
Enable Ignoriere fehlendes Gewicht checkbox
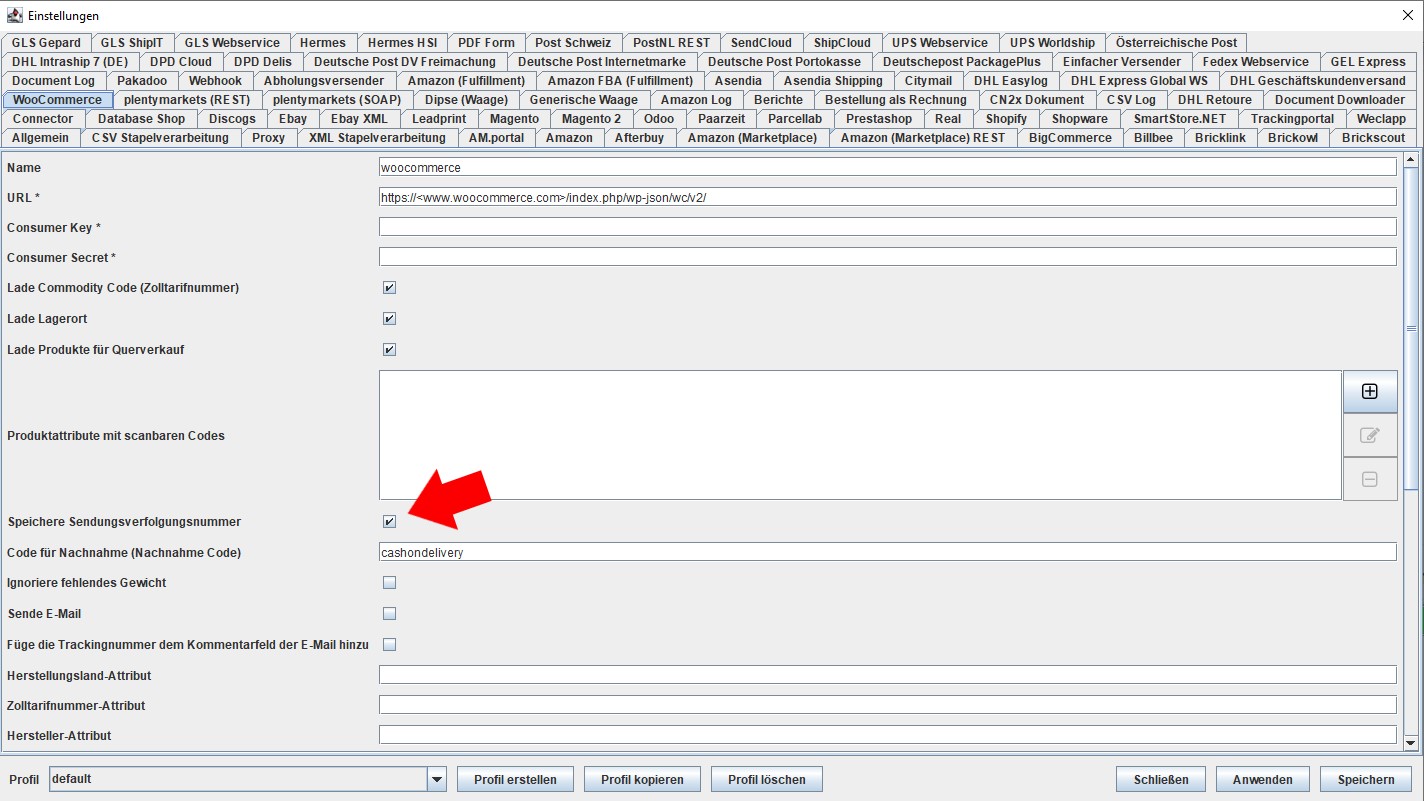(x=390, y=583)
